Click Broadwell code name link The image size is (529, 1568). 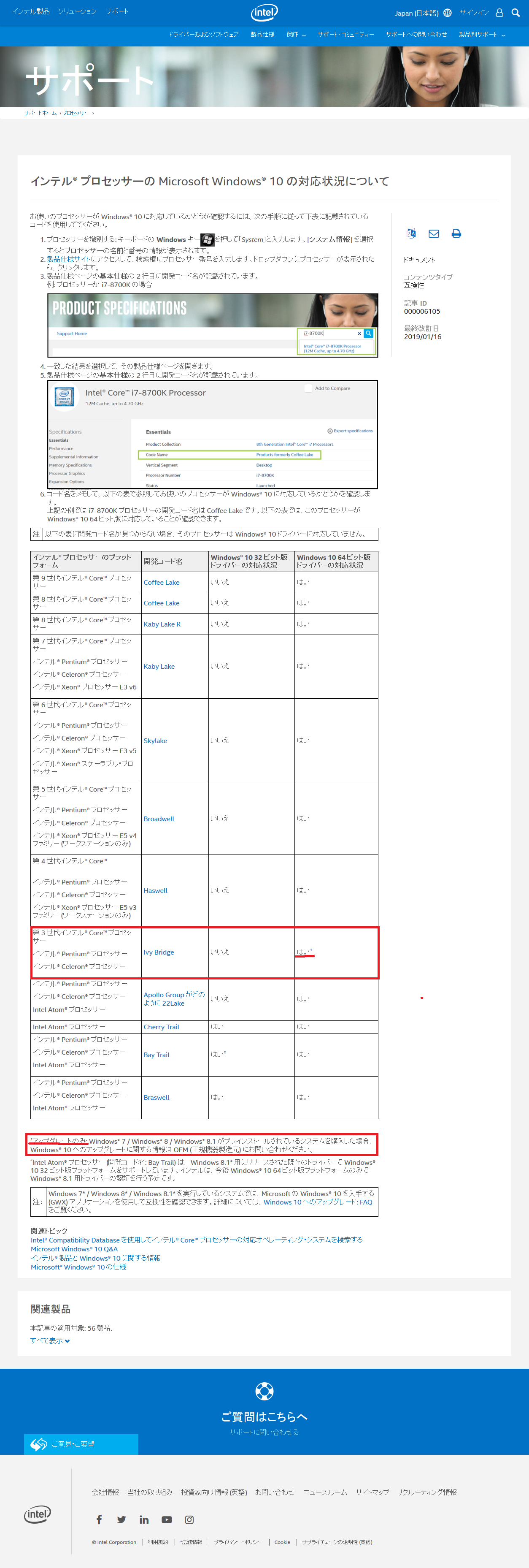pos(159,819)
